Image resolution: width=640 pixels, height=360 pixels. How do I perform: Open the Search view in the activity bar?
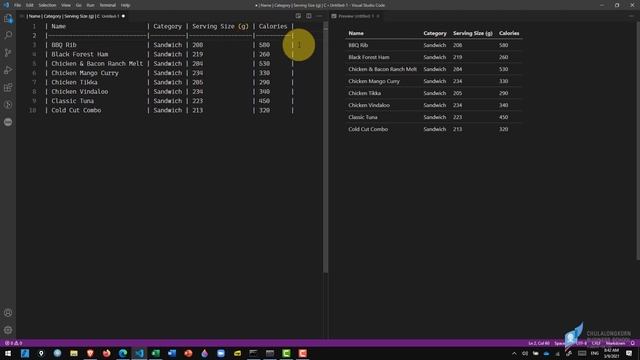[8, 36]
